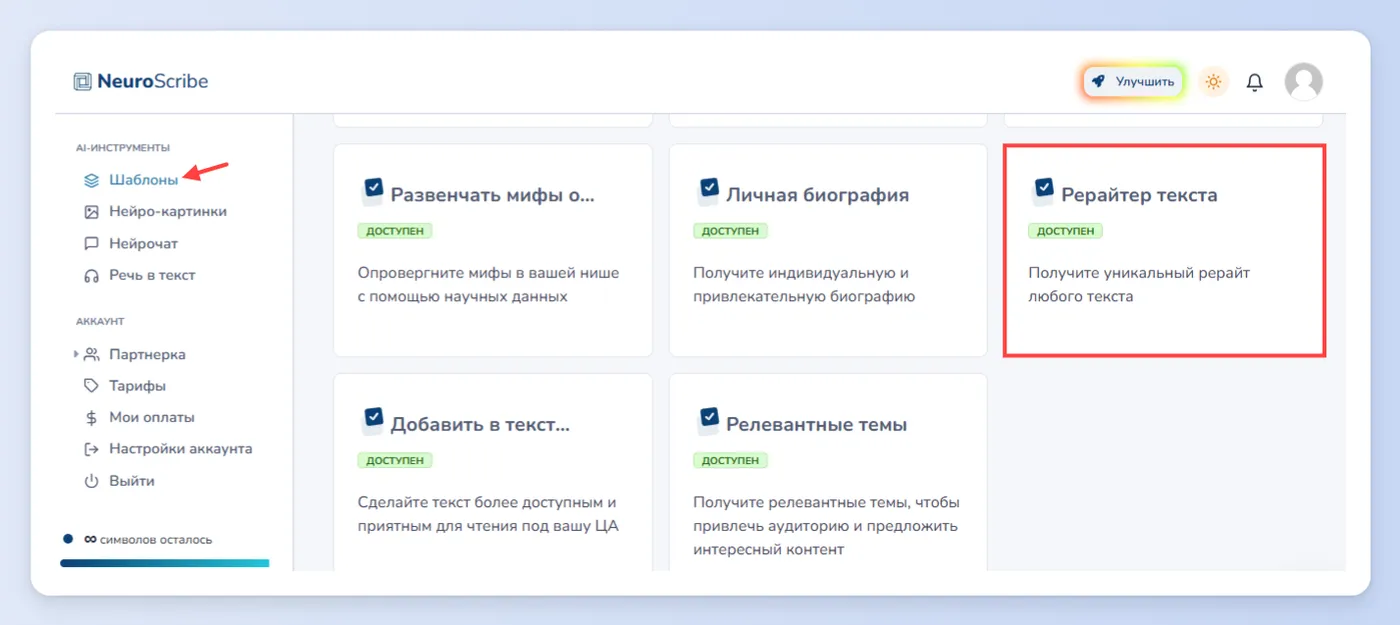Click the символов осталось progress bar
Viewport: 1400px width, 625px height.
coord(165,563)
